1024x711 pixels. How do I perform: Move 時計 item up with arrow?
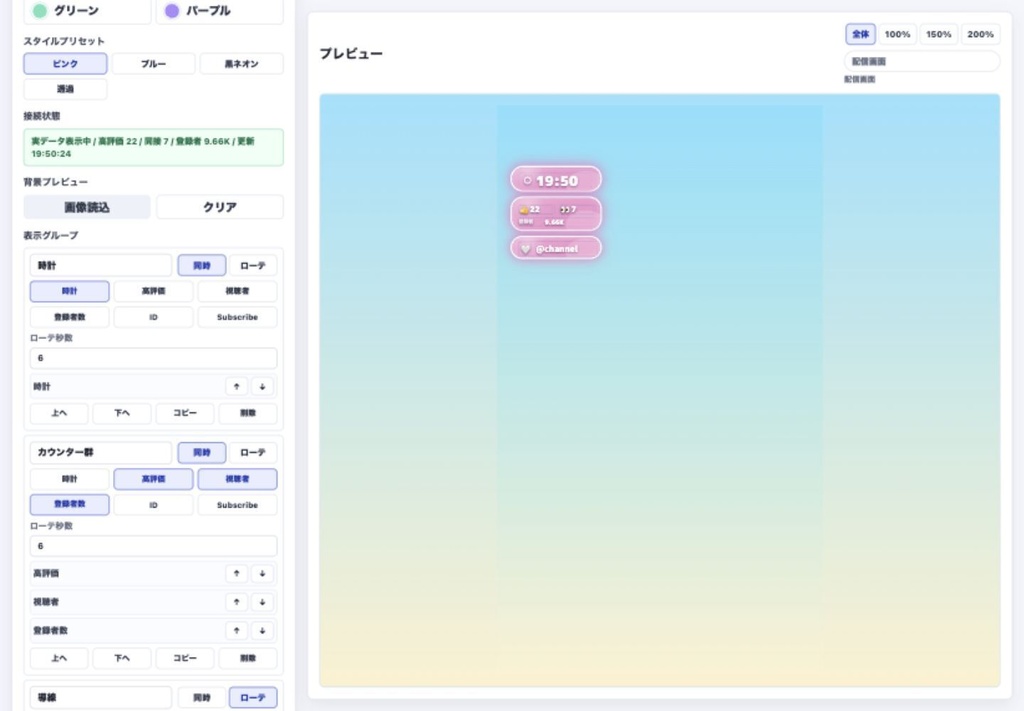[x=236, y=387]
